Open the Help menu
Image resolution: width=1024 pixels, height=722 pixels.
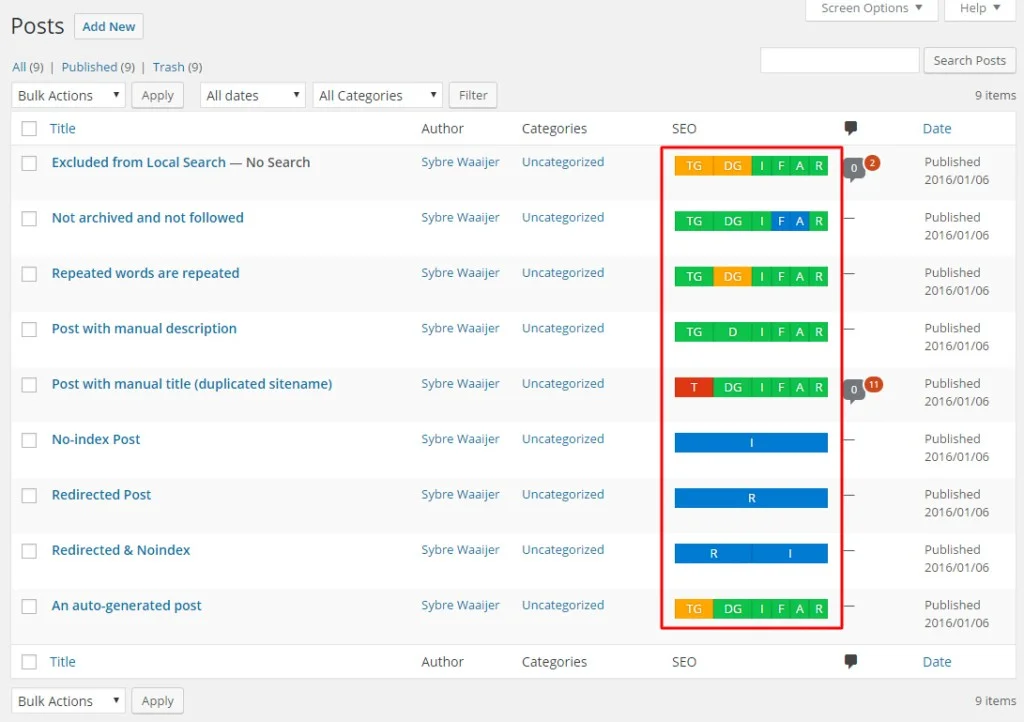click(977, 9)
